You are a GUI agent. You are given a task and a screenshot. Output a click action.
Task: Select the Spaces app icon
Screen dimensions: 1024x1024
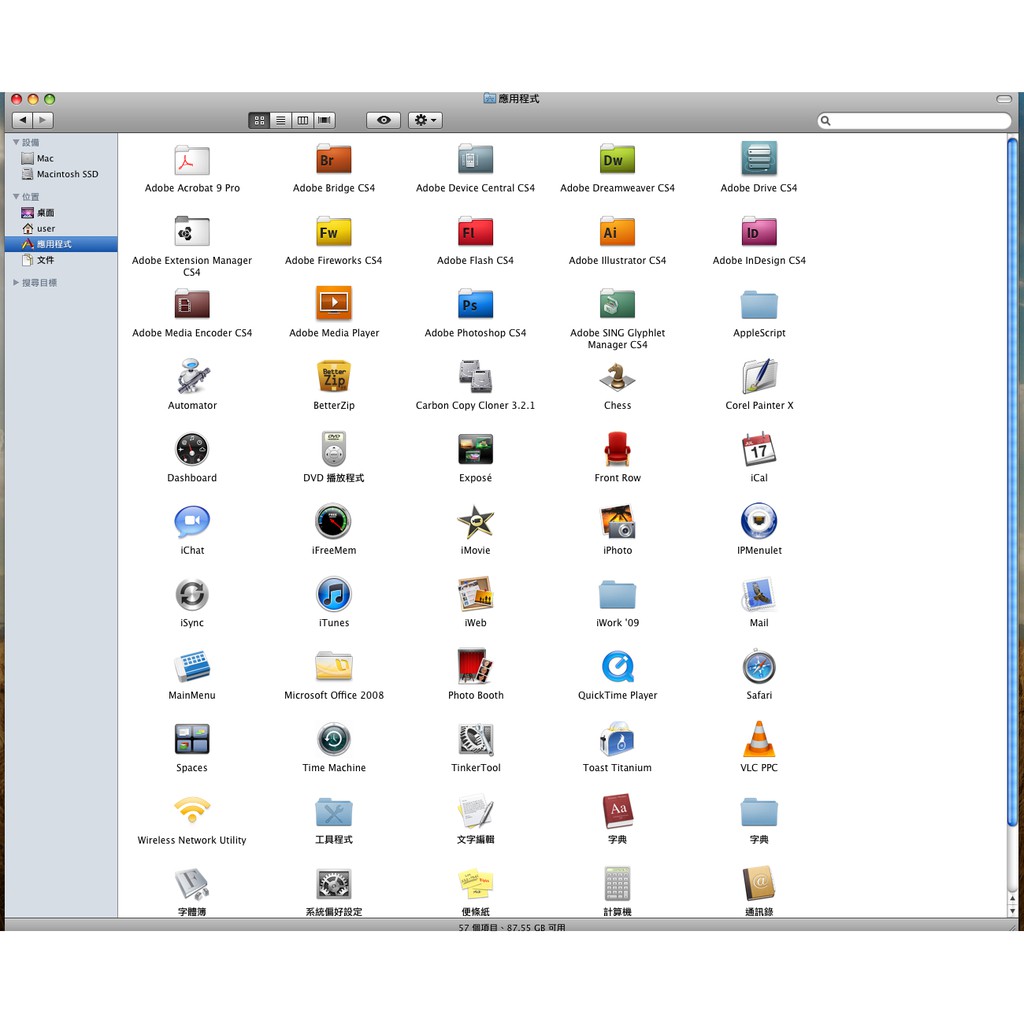click(x=192, y=739)
